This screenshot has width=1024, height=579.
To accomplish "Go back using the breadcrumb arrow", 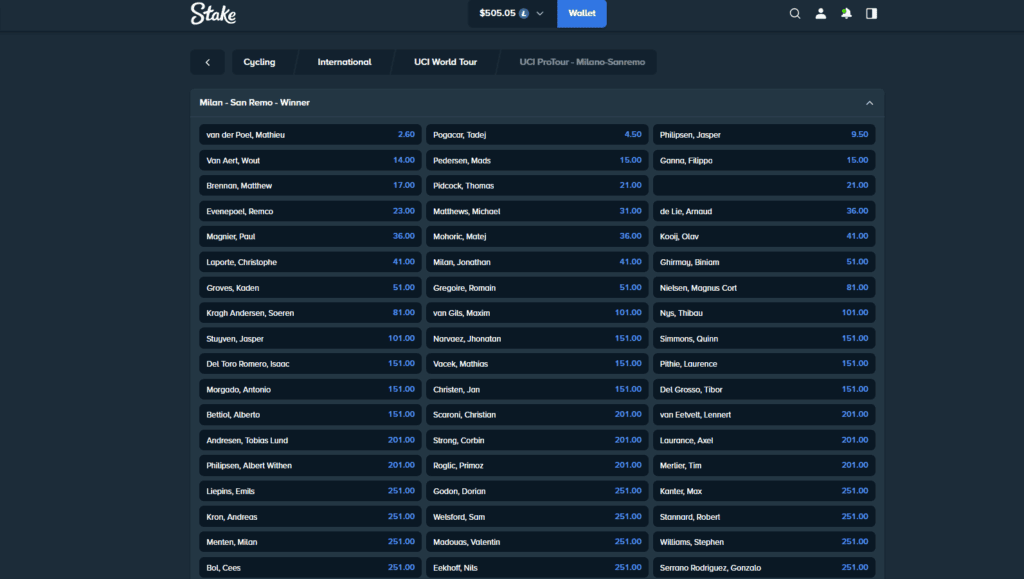I will (x=207, y=61).
